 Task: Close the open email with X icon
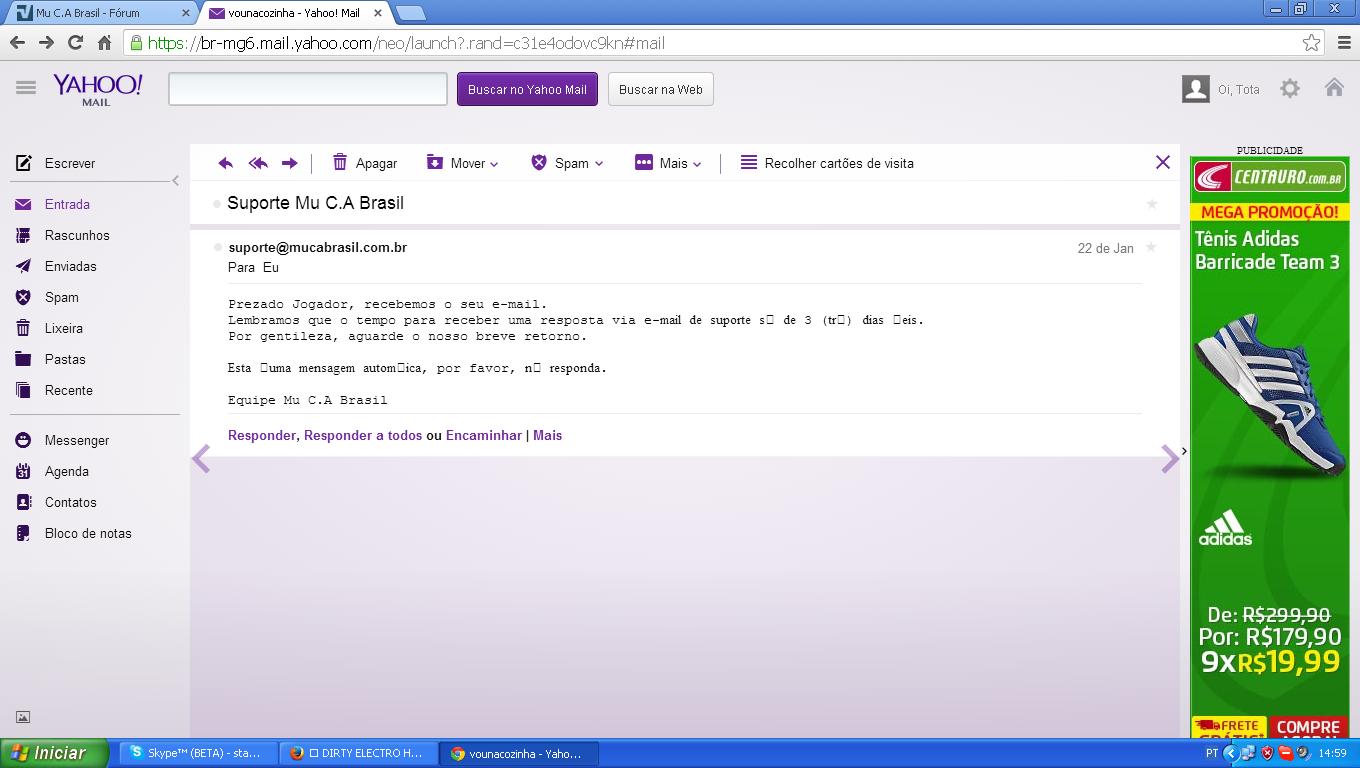[1162, 162]
